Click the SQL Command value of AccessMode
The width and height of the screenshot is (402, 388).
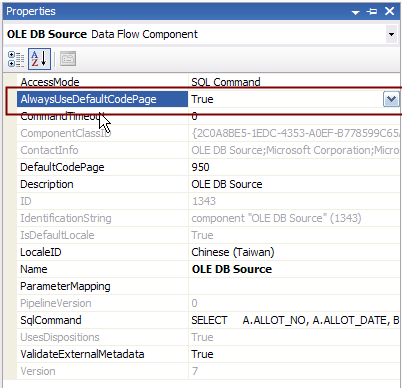pos(226,82)
